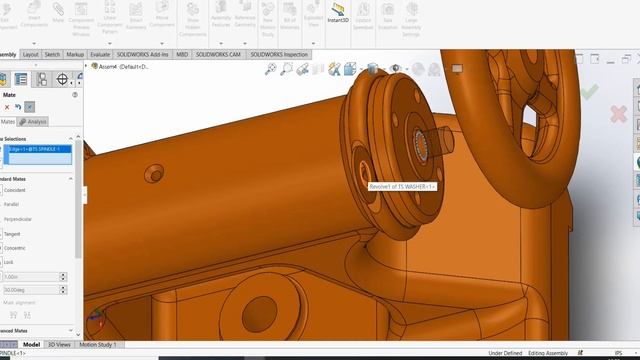
Task: Open the Analysis tab in Mate panel
Action: 33,122
